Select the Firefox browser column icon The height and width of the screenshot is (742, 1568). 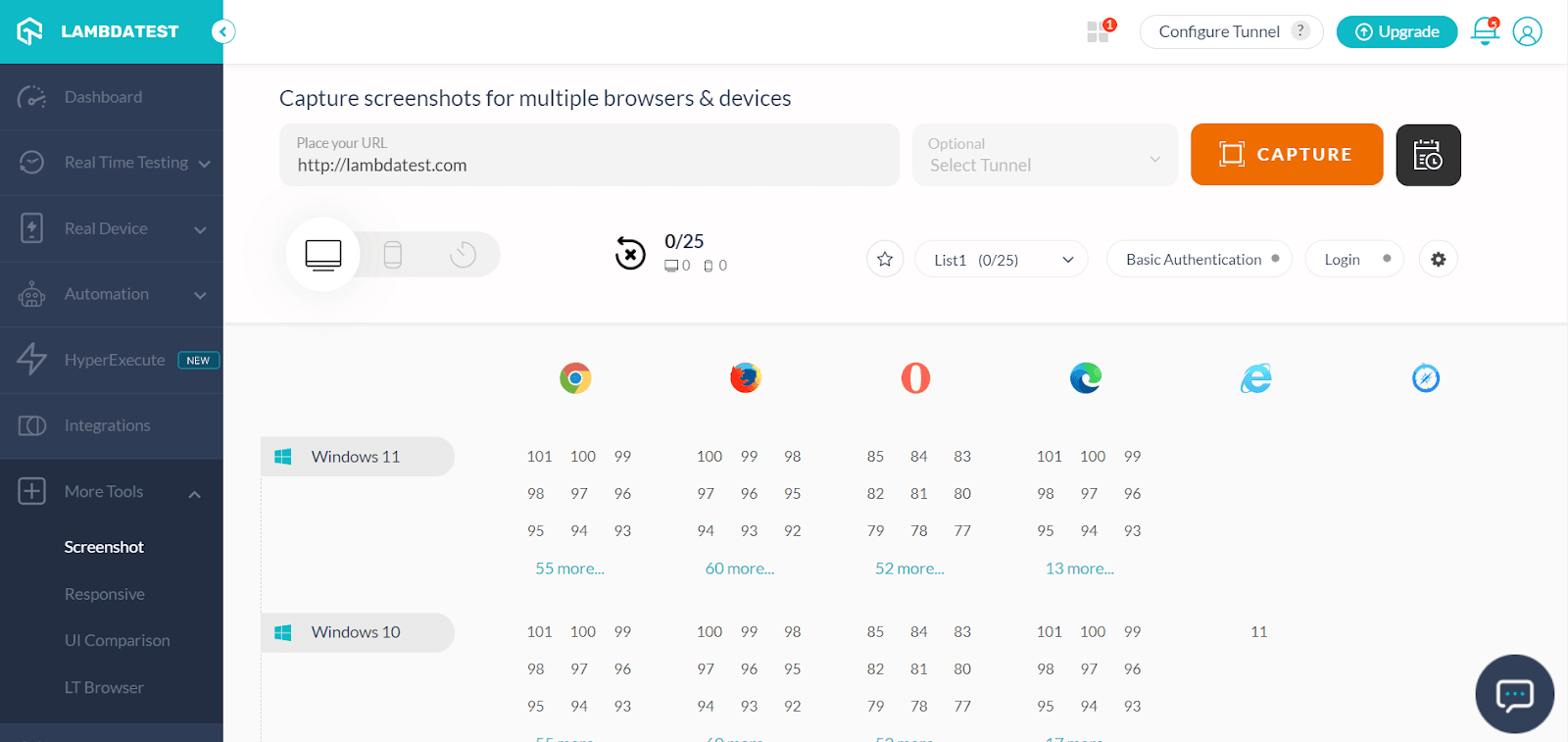[746, 377]
